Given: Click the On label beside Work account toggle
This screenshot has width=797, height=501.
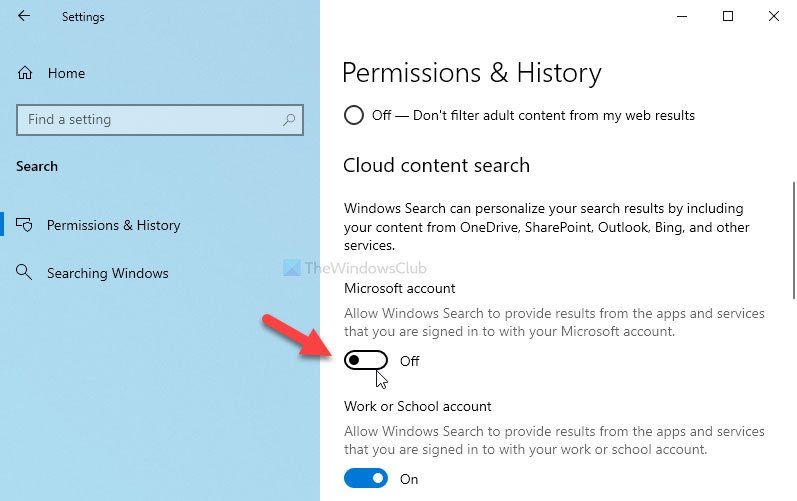Looking at the screenshot, I should [409, 479].
